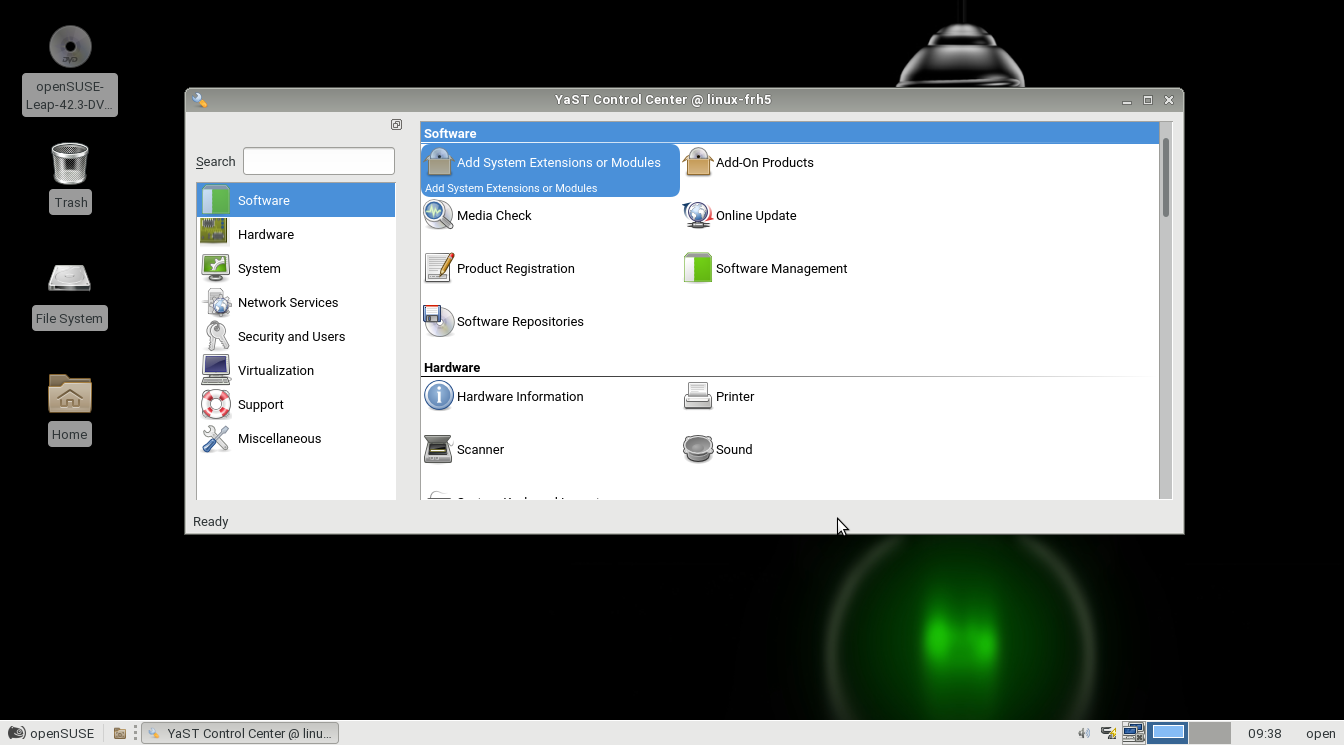Select the Virtualization category

[275, 370]
